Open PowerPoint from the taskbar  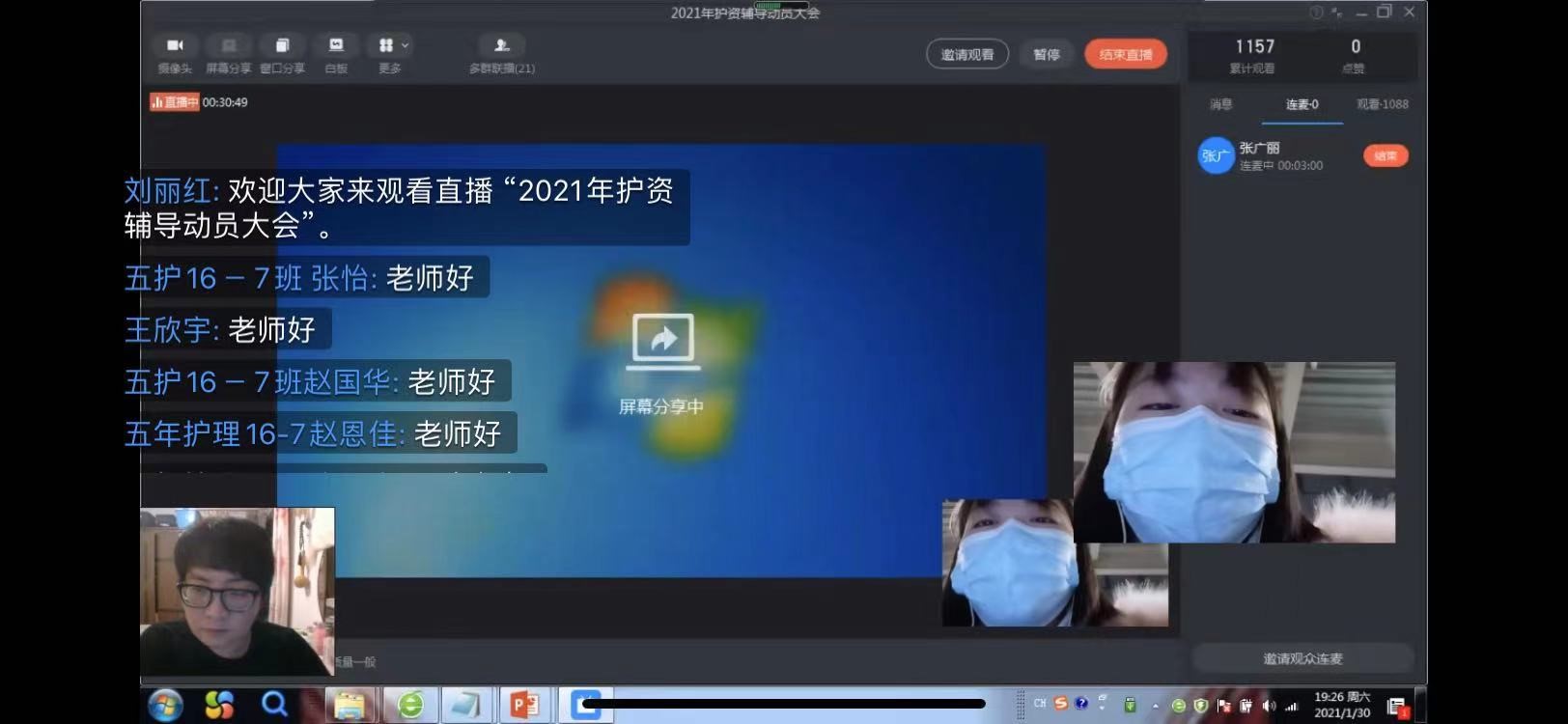coord(524,706)
